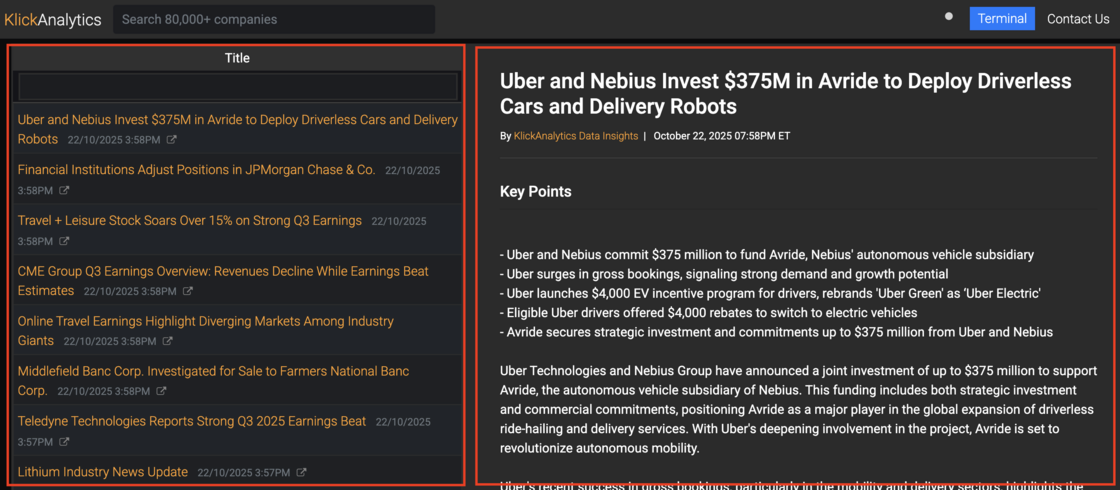Click key point about eligible drivers' $4,000 rebates
The width and height of the screenshot is (1120, 490).
pos(709,312)
